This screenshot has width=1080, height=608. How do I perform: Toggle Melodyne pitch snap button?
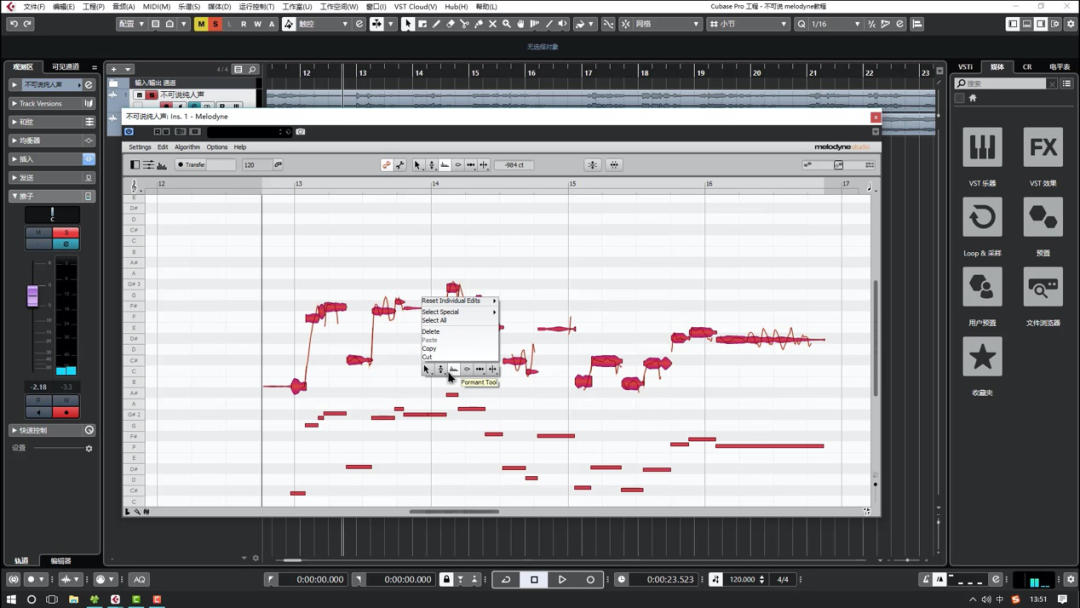(592, 165)
